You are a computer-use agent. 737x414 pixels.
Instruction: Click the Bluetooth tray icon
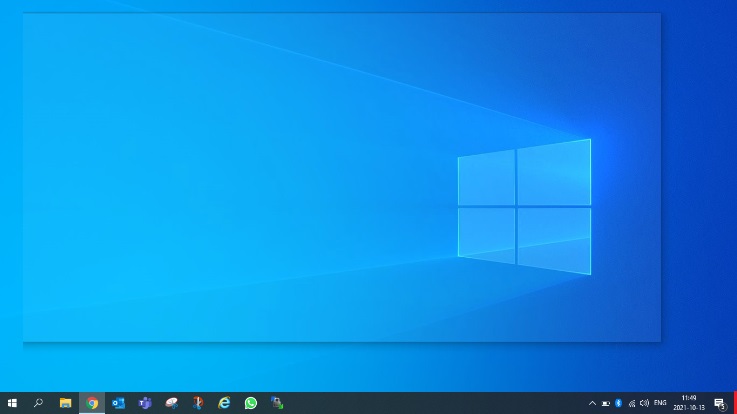tap(618, 403)
